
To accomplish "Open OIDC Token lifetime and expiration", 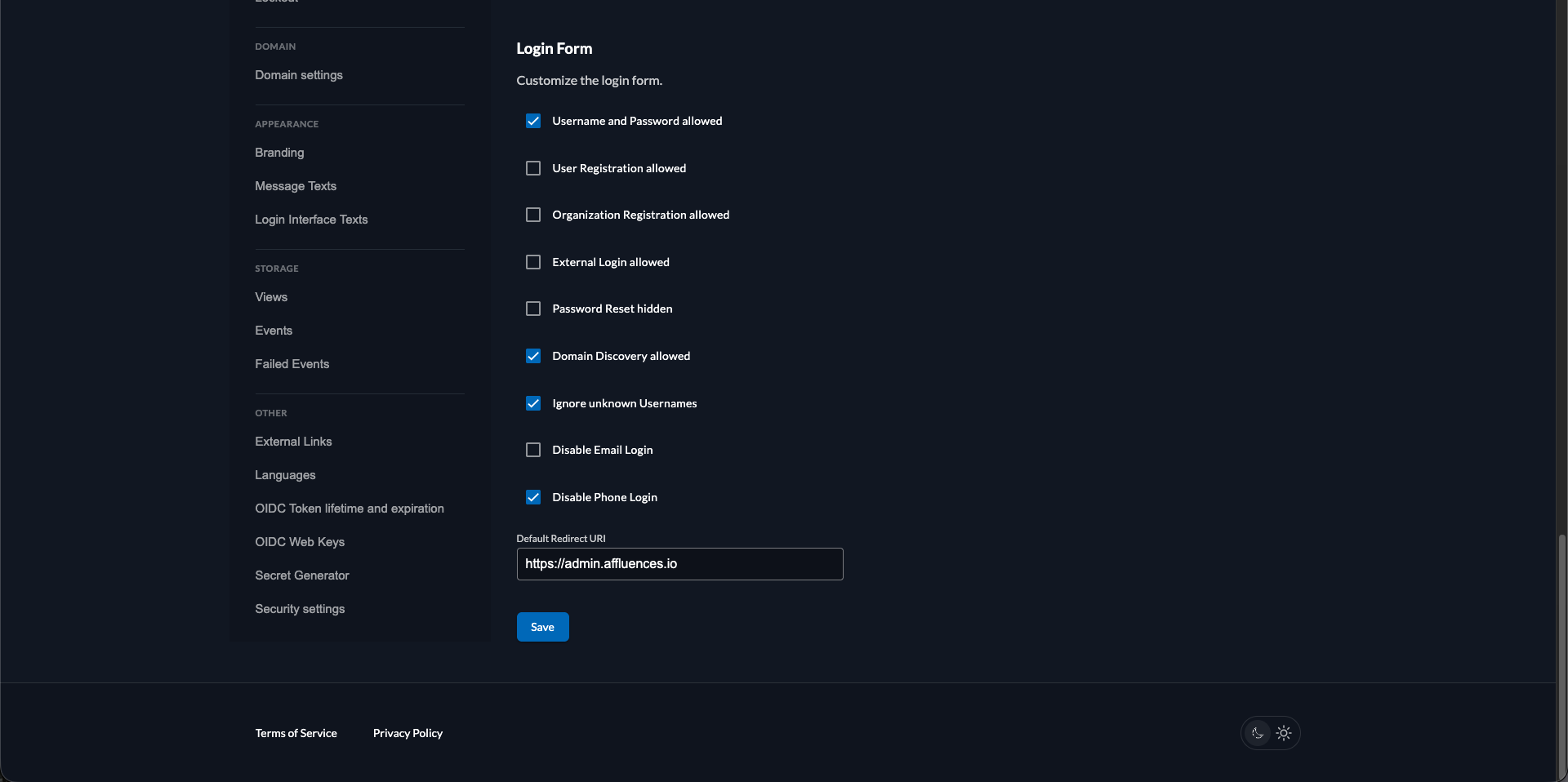I will (x=349, y=509).
